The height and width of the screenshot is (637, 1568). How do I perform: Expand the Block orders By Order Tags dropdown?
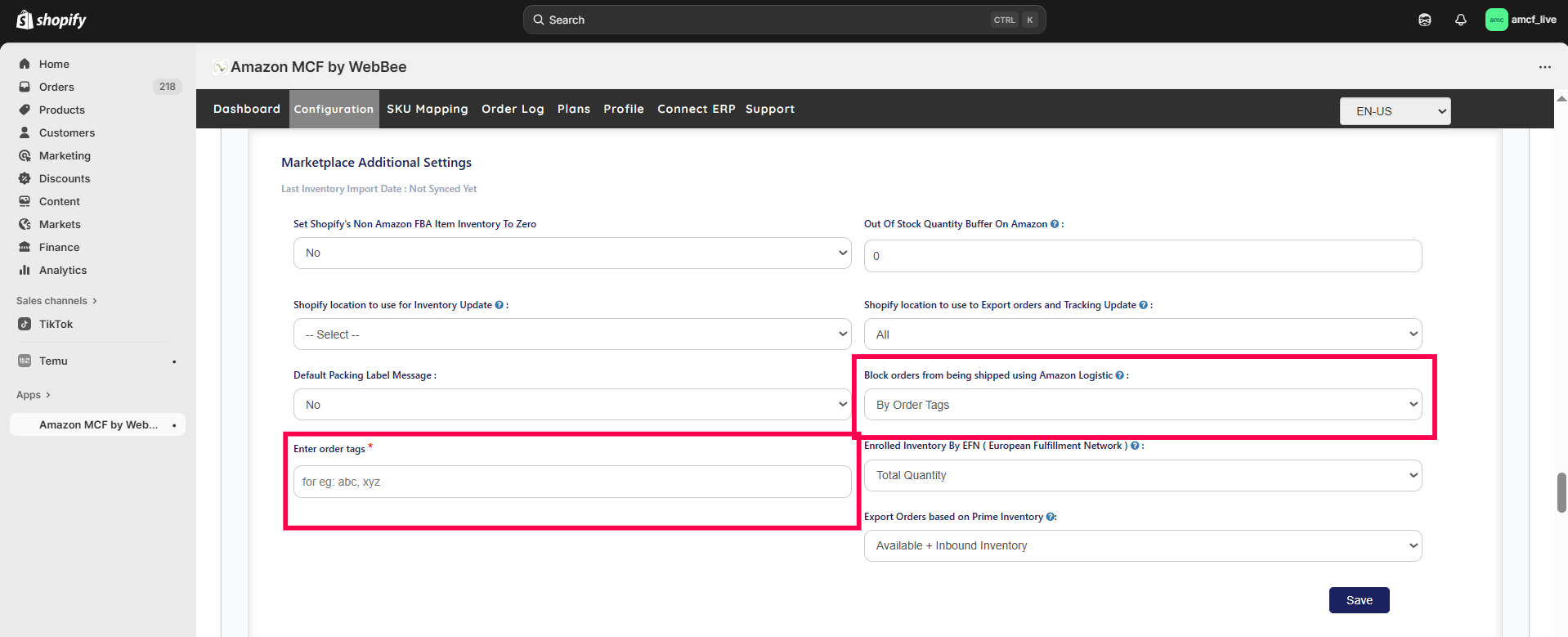(x=1142, y=405)
